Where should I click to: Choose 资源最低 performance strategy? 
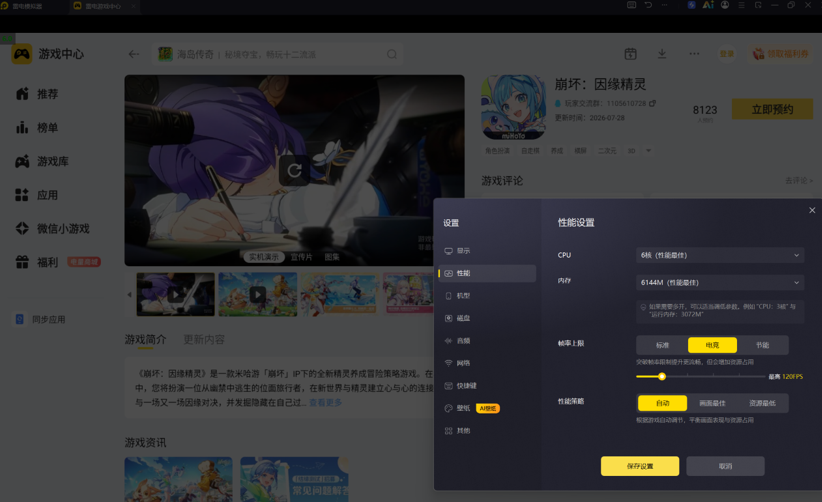point(762,403)
